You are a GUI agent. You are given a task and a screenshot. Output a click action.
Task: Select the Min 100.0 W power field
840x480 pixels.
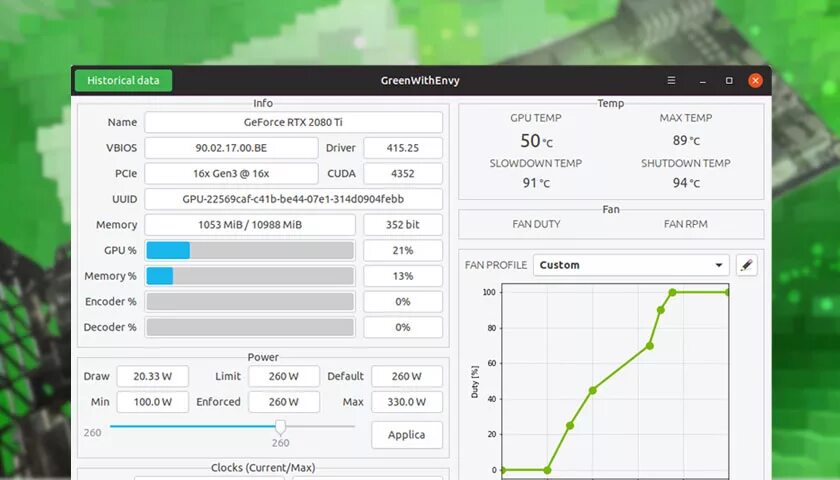pos(153,402)
